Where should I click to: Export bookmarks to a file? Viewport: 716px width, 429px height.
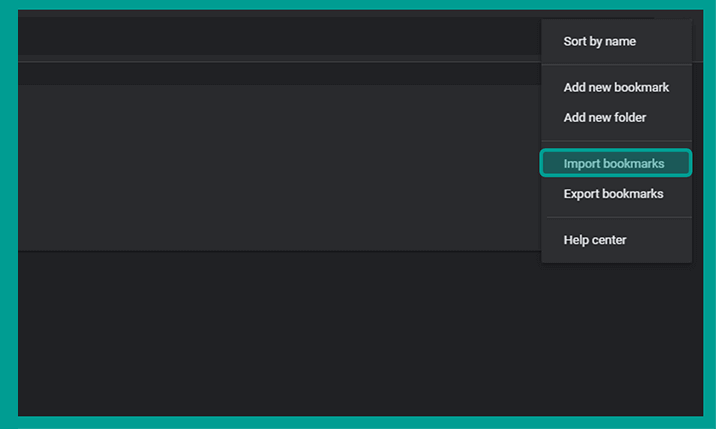616,194
